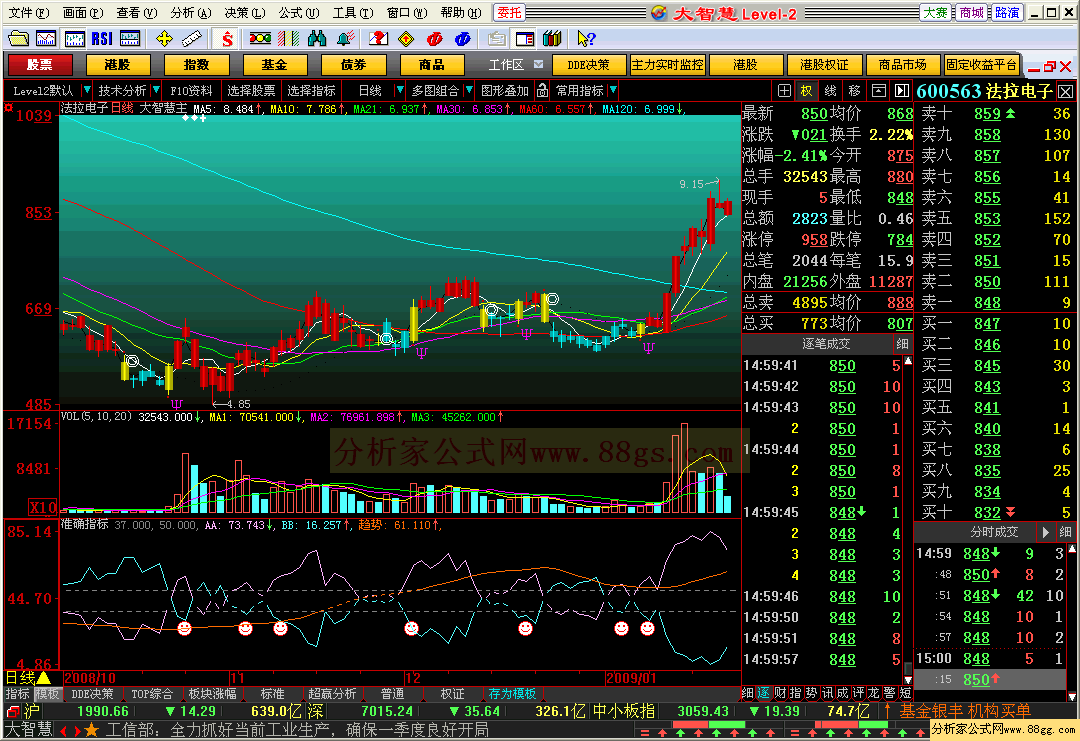This screenshot has height=741, width=1080.
Task: Click the 主力实时监控 button
Action: coord(667,65)
